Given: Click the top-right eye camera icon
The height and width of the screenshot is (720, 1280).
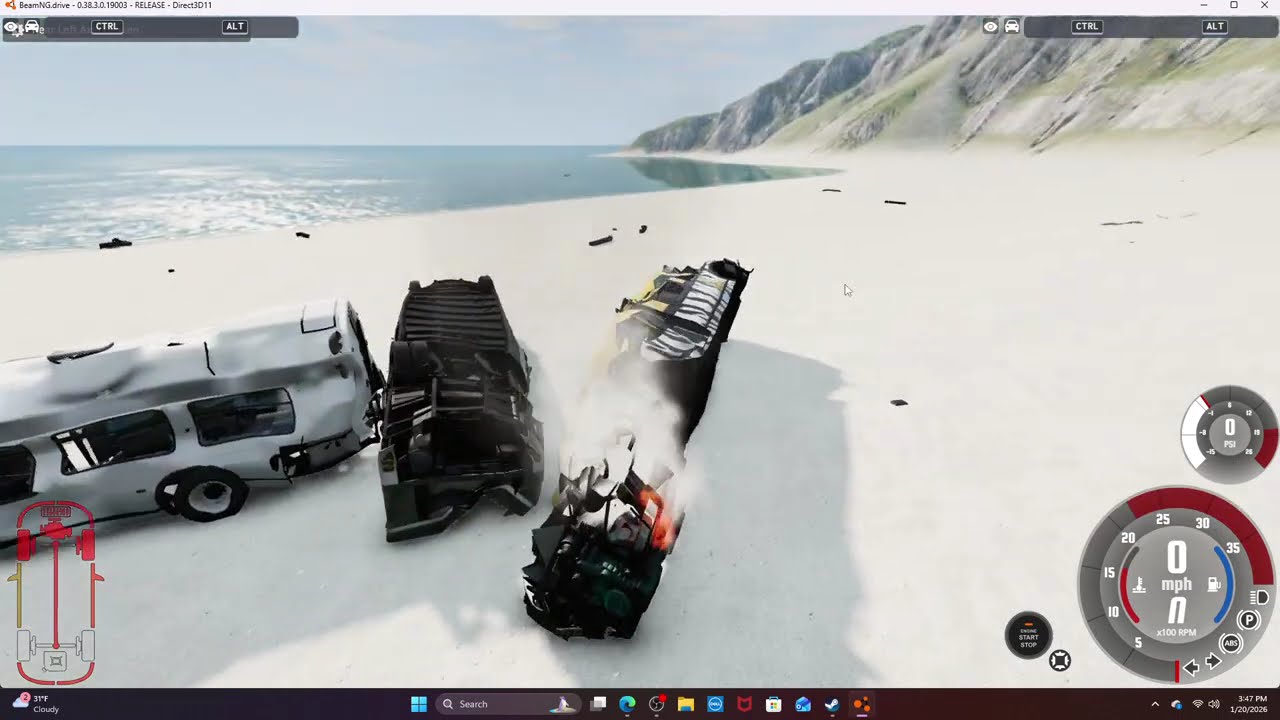Looking at the screenshot, I should 990,27.
